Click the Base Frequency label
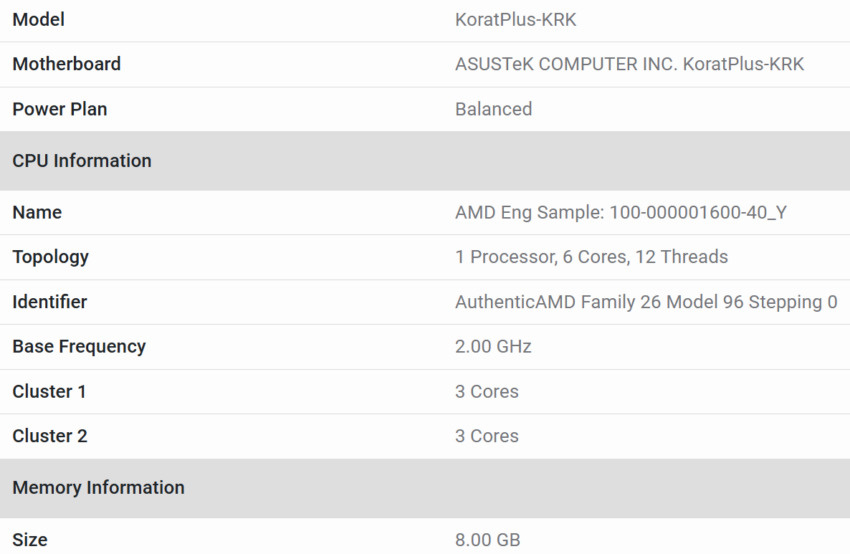Viewport: 850px width, 554px height. [79, 347]
